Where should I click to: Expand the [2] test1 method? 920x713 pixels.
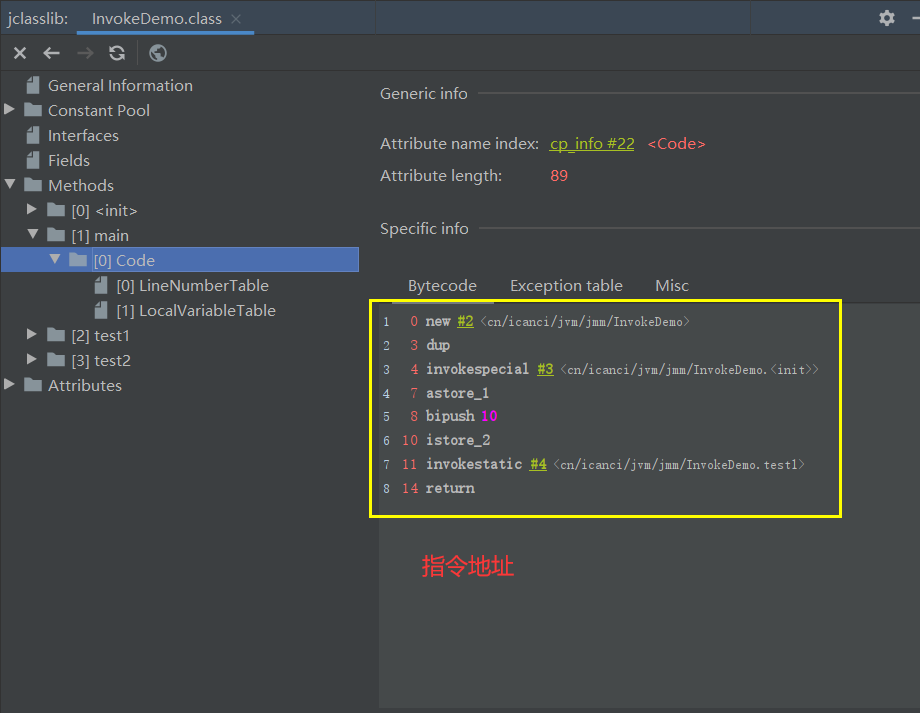[x=32, y=334]
